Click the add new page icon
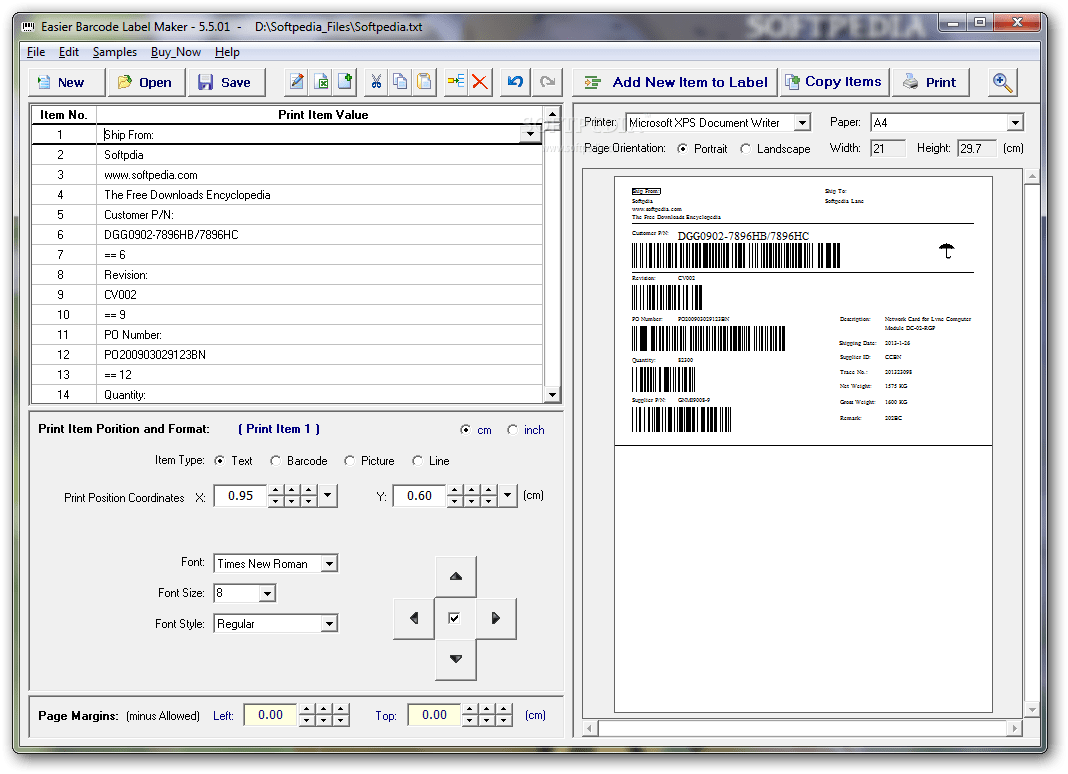The width and height of the screenshot is (1068, 774). pos(343,81)
